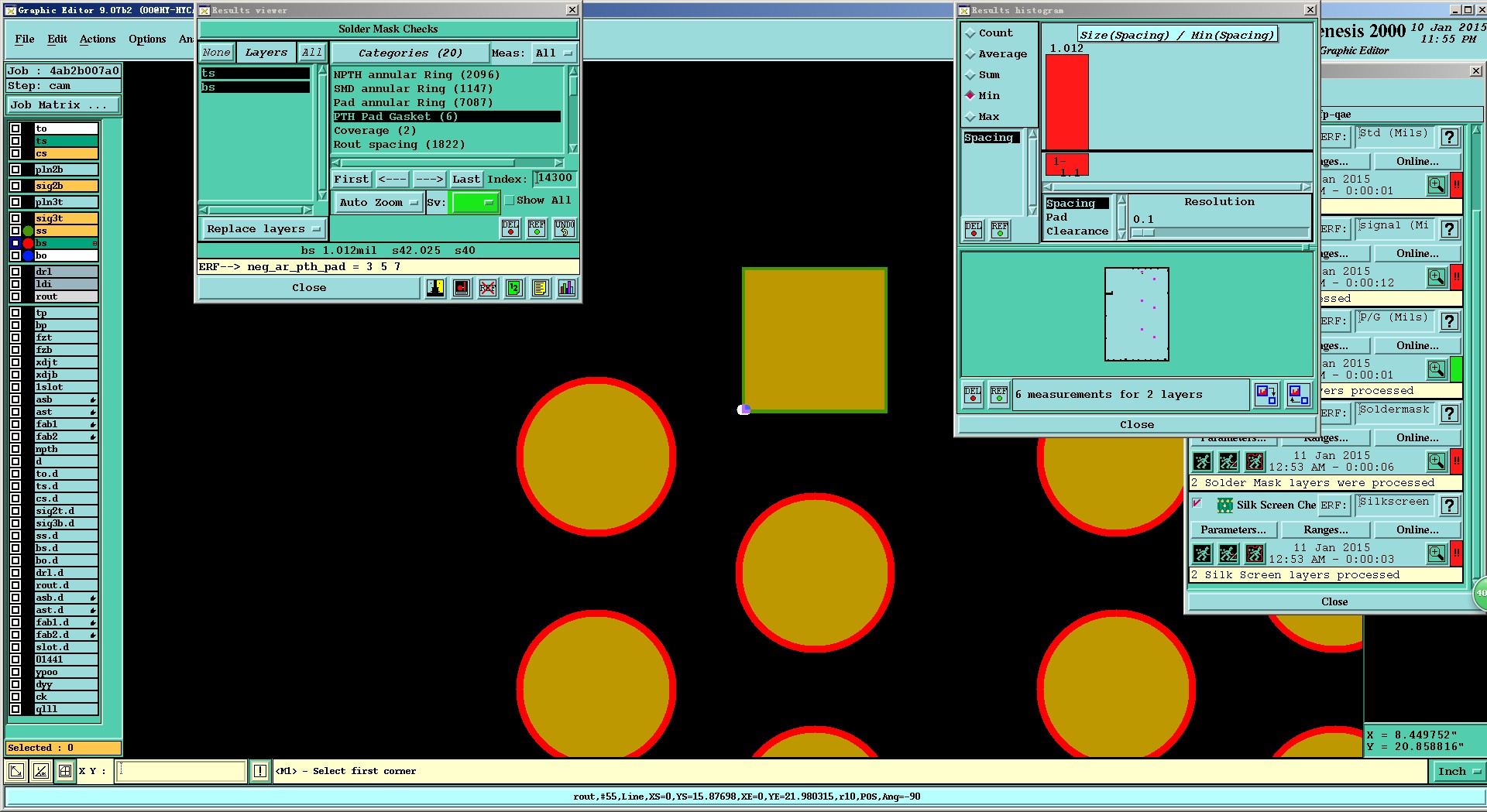Open the Inch units dropdown
The width and height of the screenshot is (1487, 812).
click(1458, 771)
